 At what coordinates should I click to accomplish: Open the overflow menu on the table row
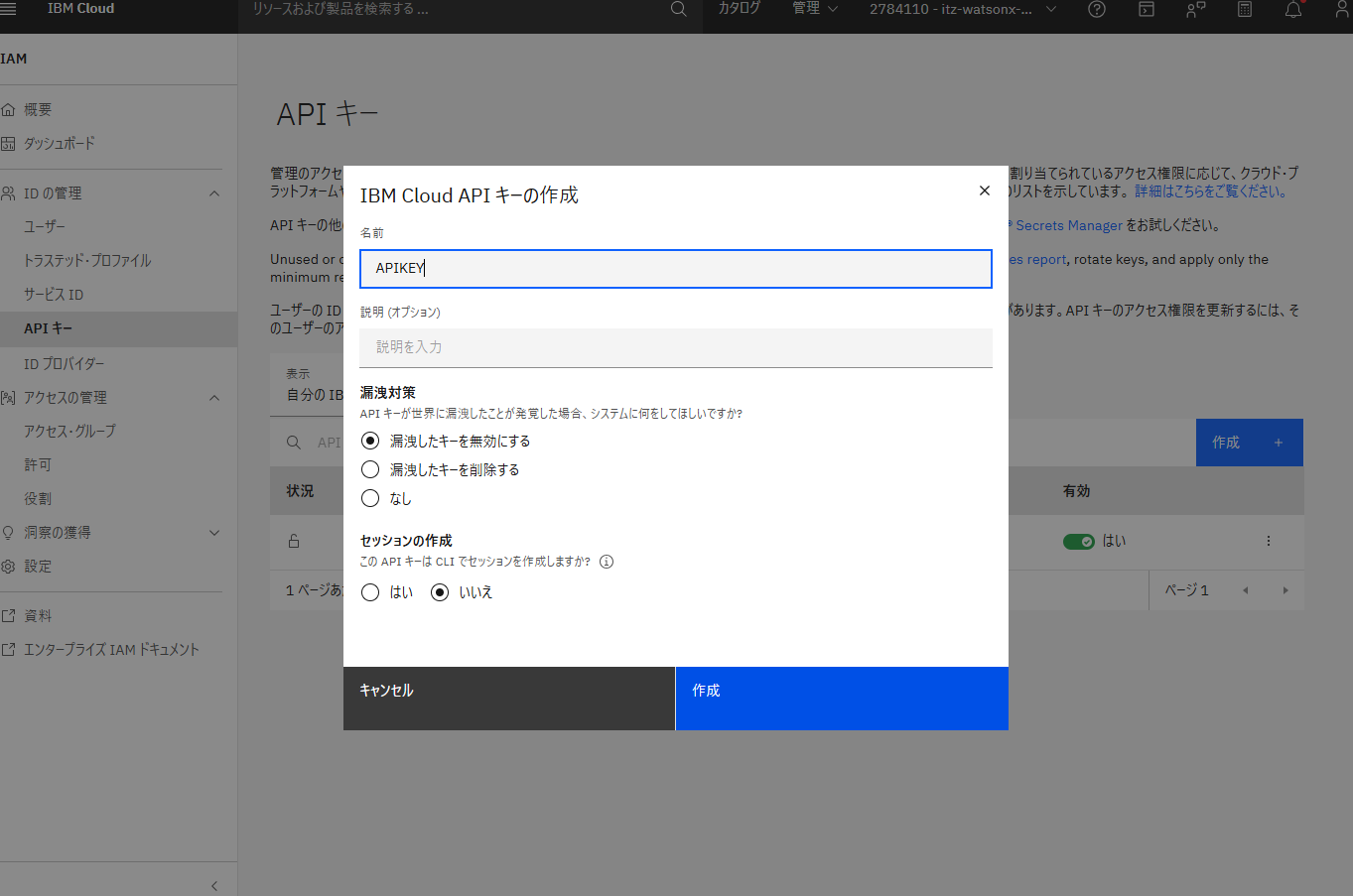(x=1269, y=541)
